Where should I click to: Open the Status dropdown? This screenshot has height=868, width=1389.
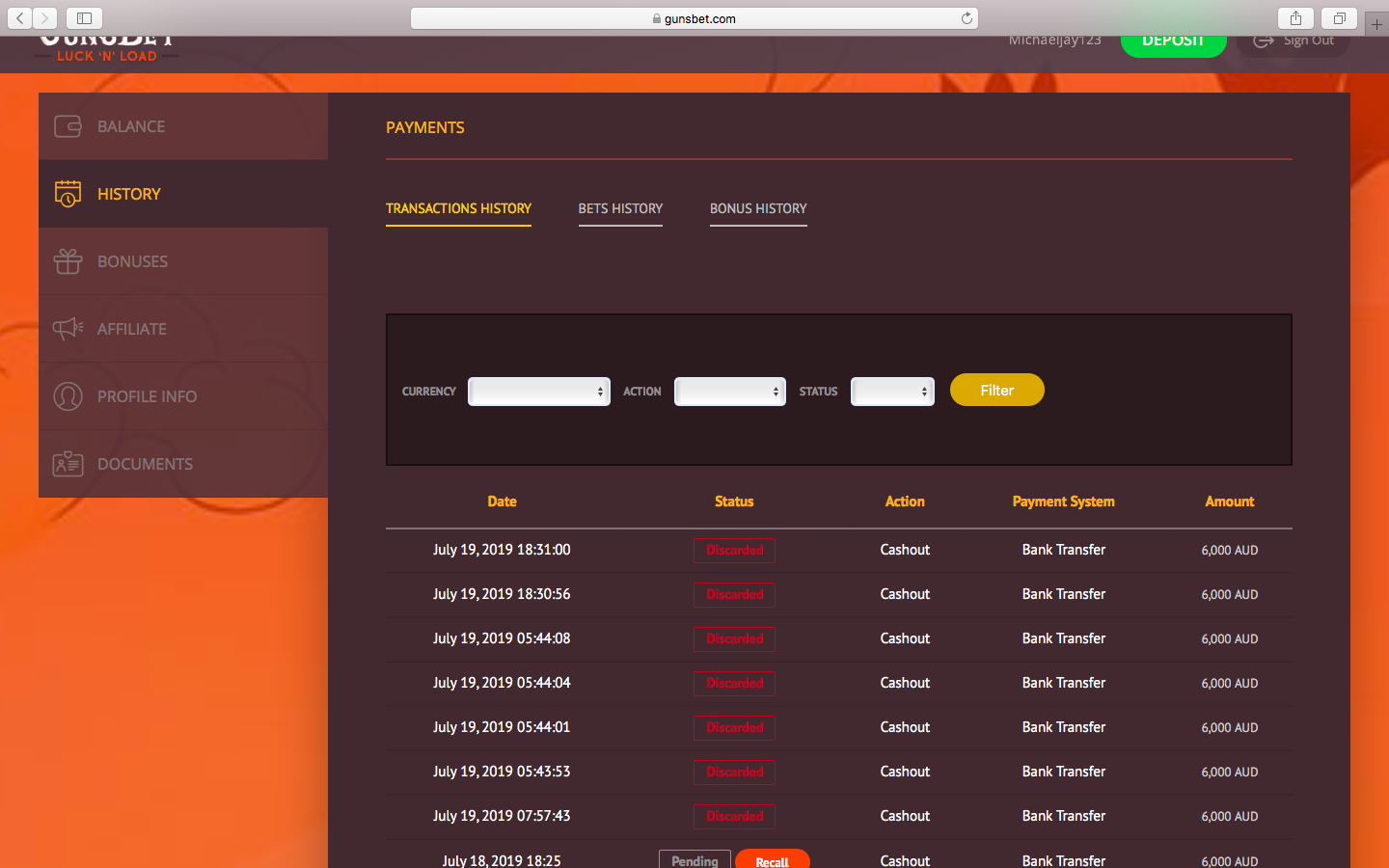point(892,392)
